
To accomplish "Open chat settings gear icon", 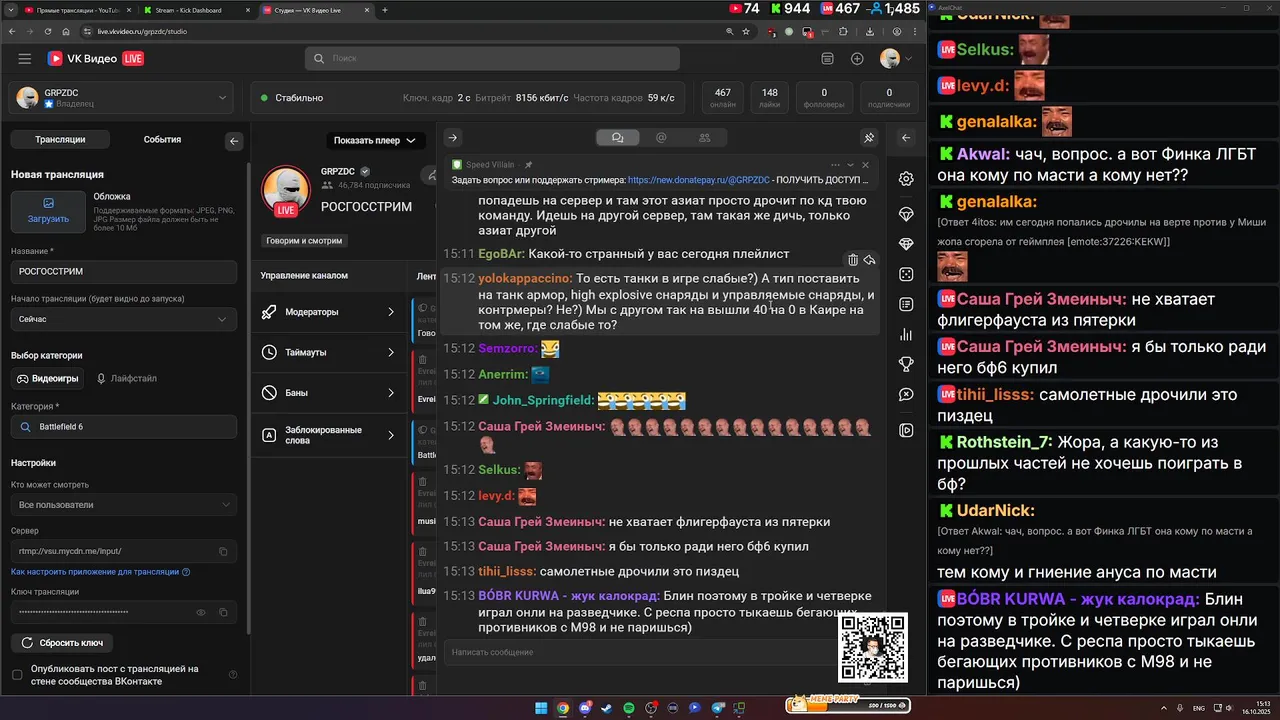I will click(x=906, y=179).
